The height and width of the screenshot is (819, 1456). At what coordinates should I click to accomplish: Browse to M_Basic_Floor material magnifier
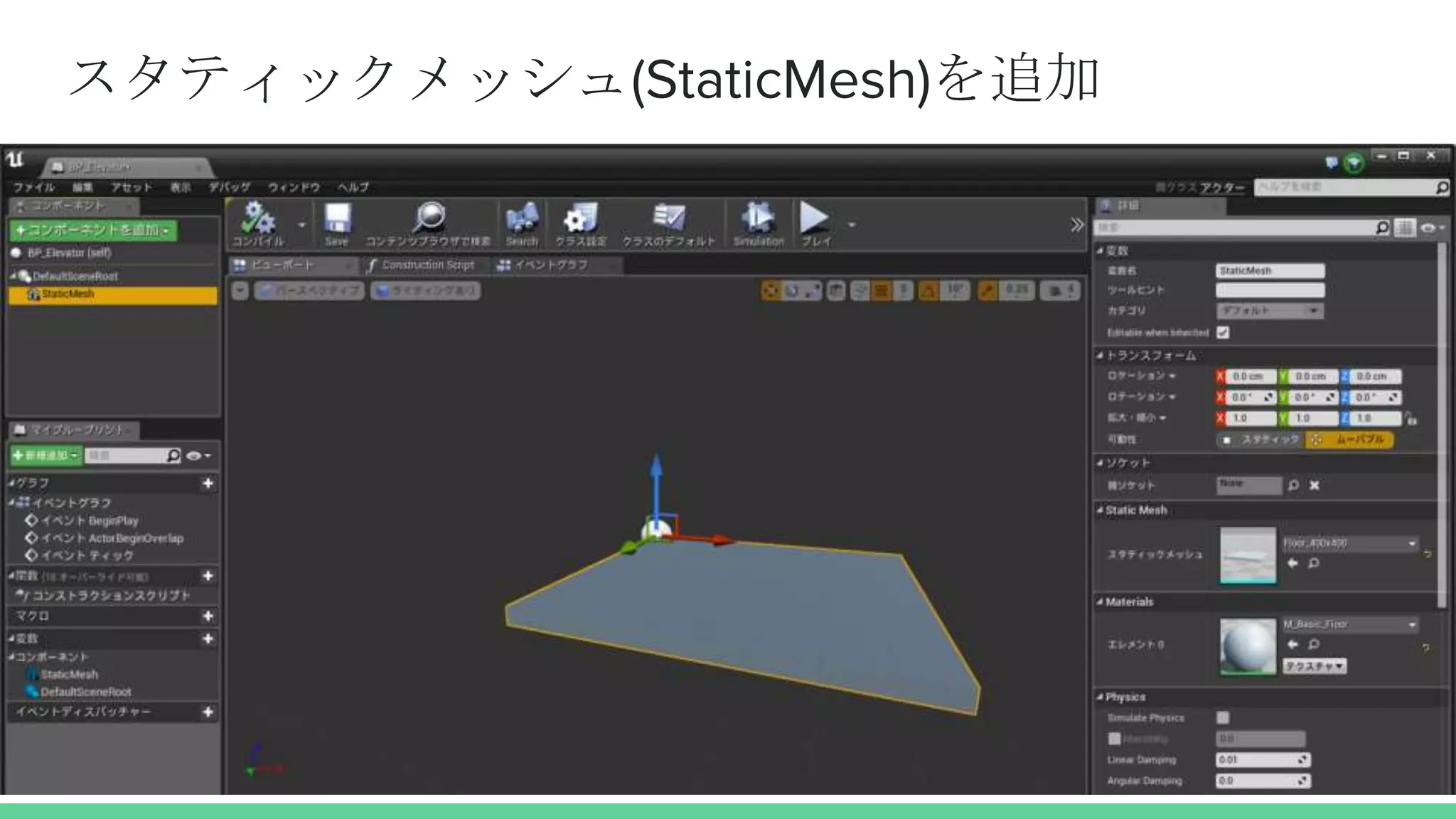pyautogui.click(x=1314, y=644)
